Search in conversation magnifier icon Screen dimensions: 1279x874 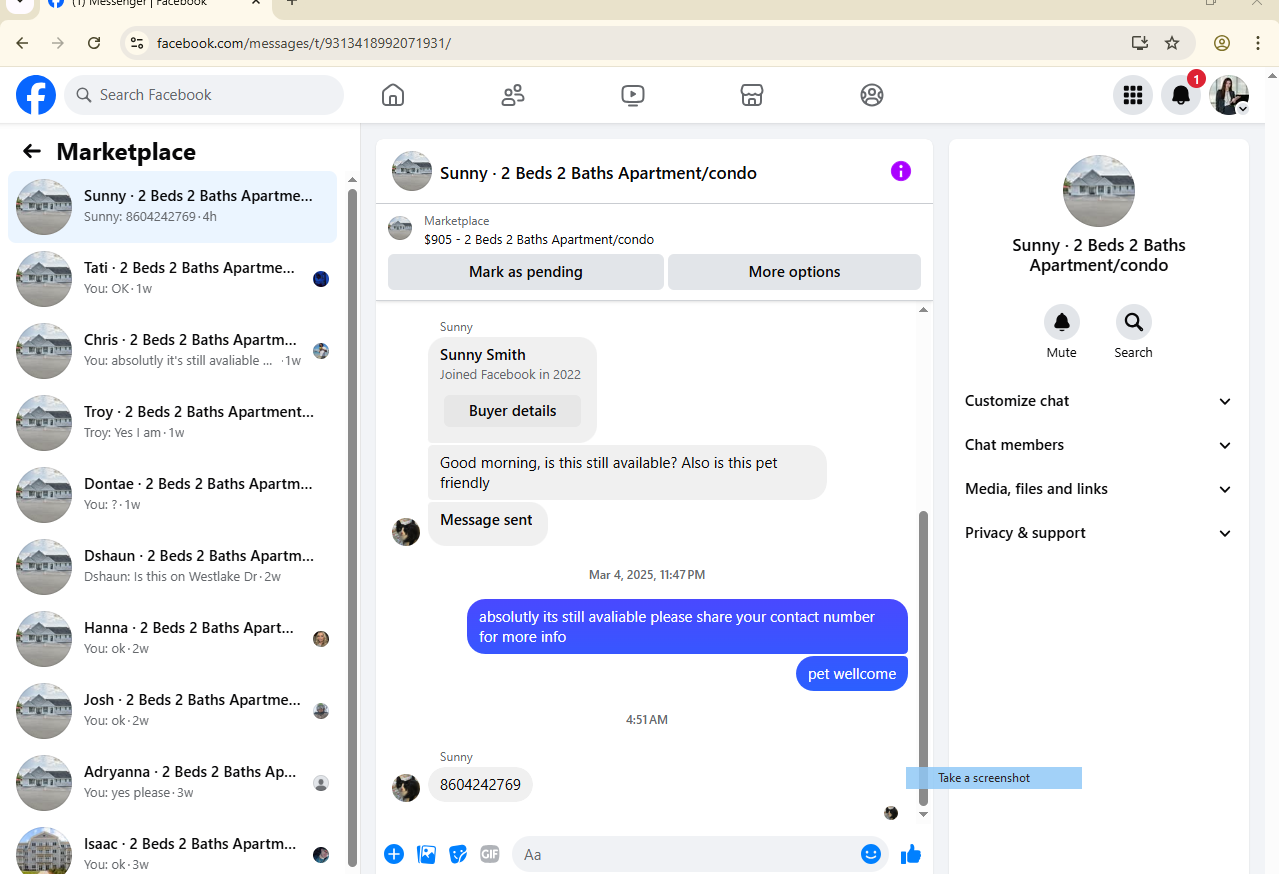pyautogui.click(x=1134, y=322)
